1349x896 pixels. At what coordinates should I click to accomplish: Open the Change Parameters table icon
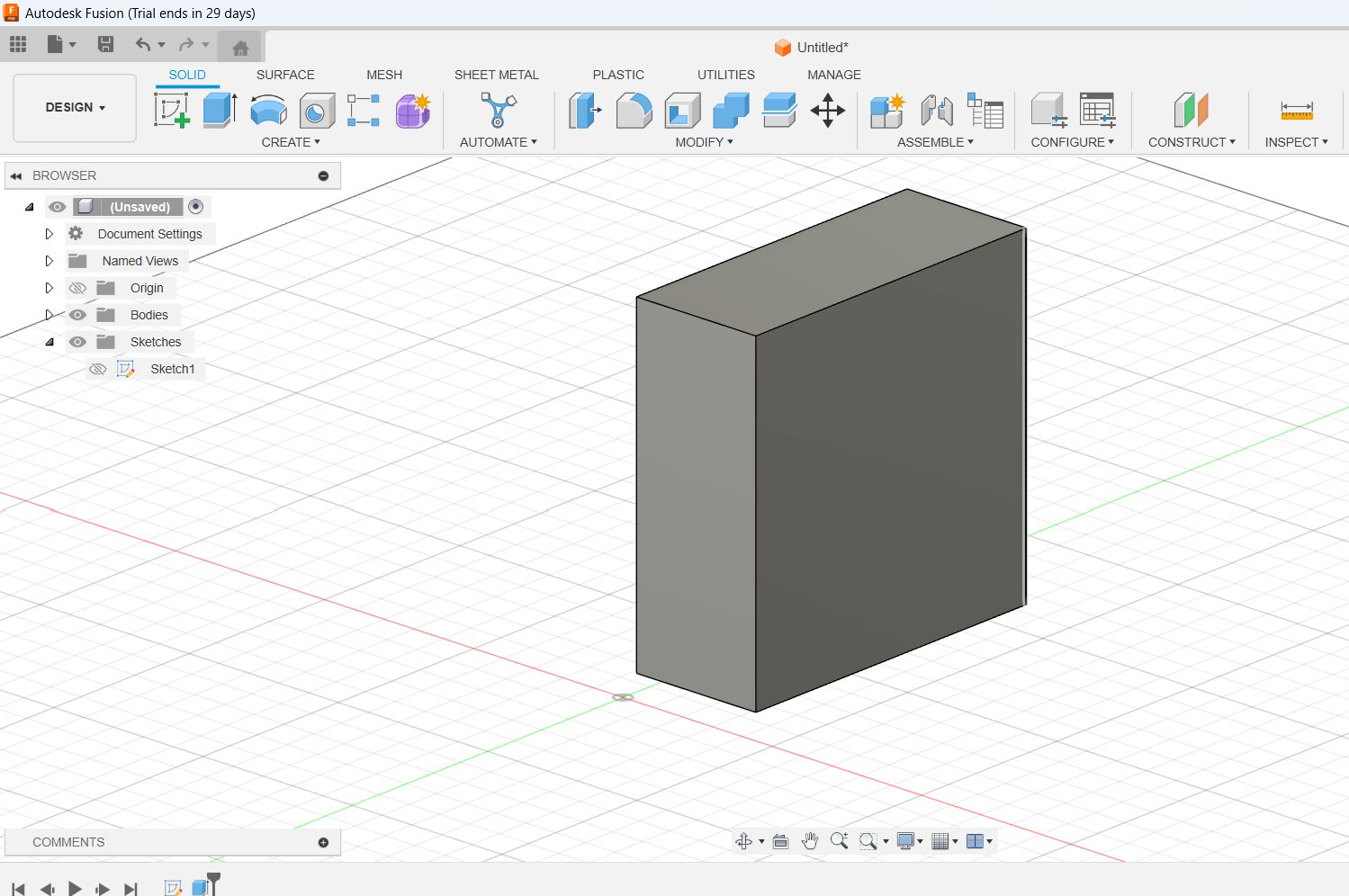click(1098, 111)
